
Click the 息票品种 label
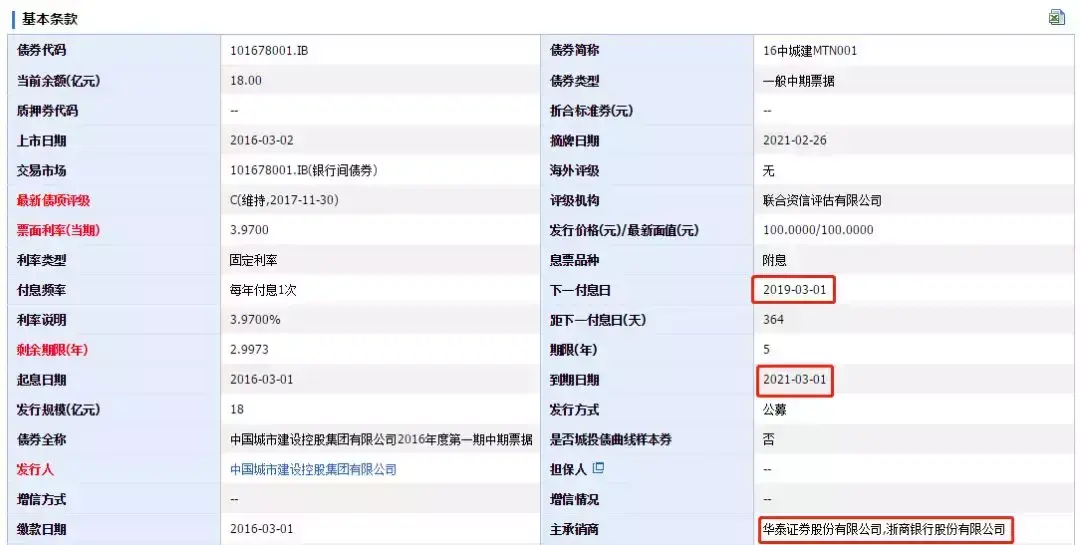(x=574, y=260)
